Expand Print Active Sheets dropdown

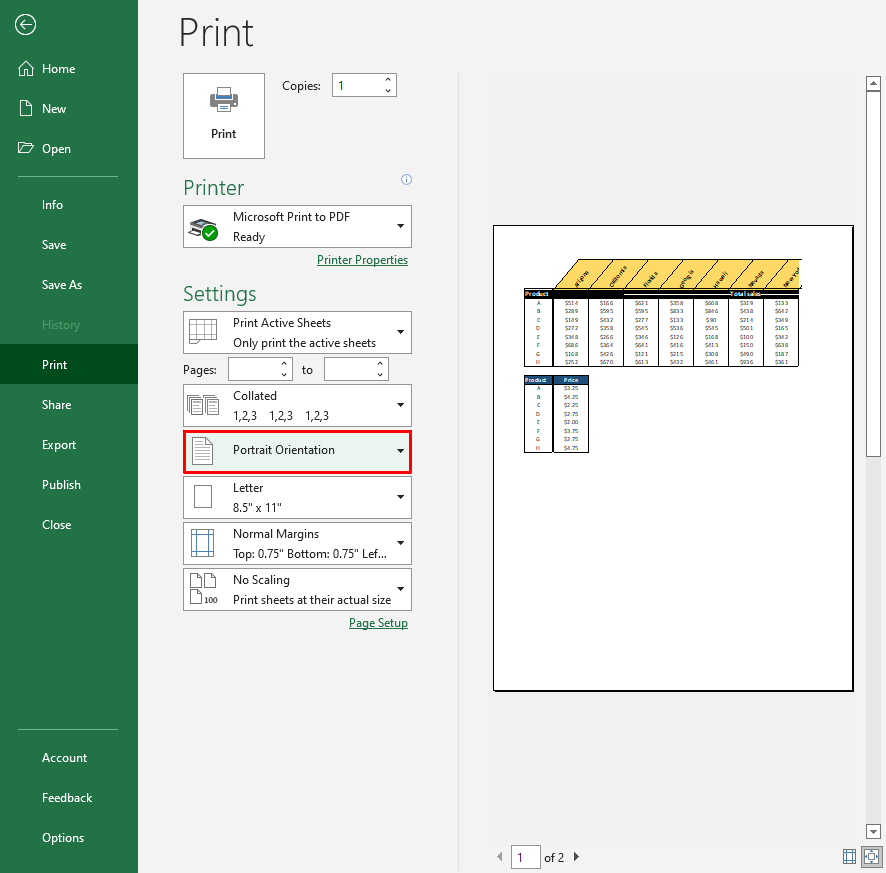297,333
